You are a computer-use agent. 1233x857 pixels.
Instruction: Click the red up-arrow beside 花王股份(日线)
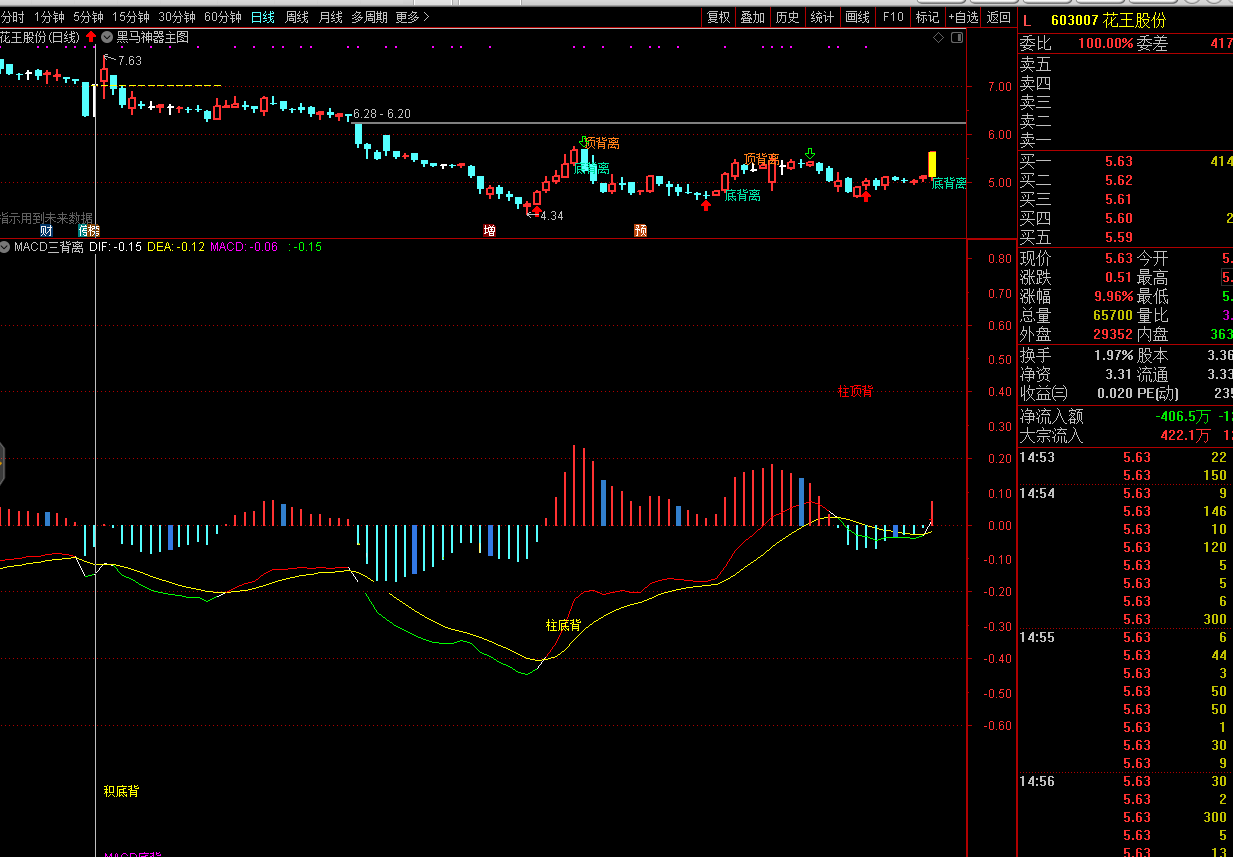(x=92, y=37)
